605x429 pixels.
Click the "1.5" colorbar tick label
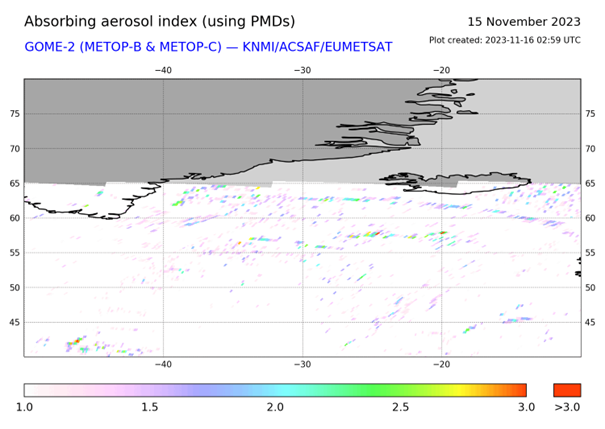coord(150,408)
